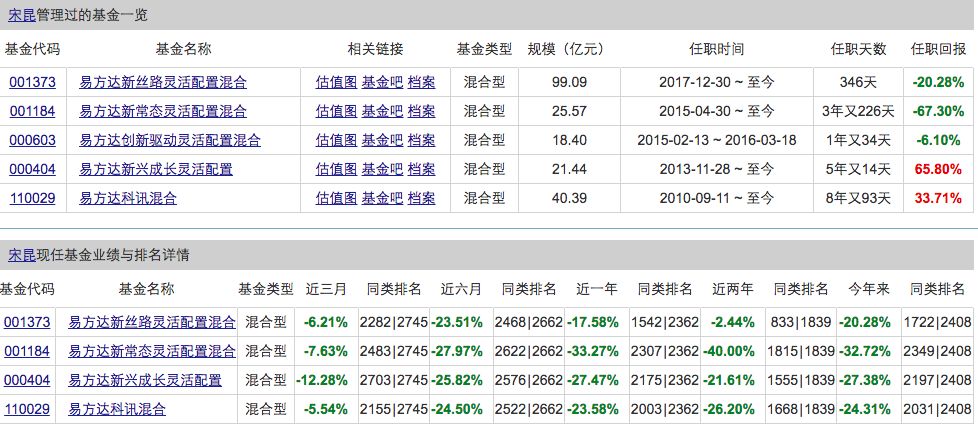Screen dimensions: 978x424
Task: Select the 近六月 value -27.97%
Action: coord(457,351)
